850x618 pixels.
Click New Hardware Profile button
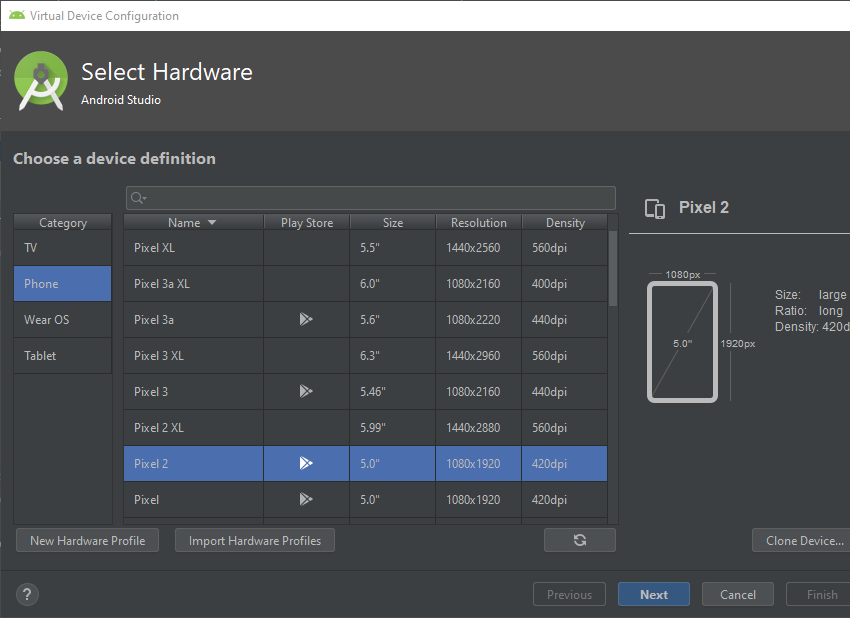pos(88,540)
